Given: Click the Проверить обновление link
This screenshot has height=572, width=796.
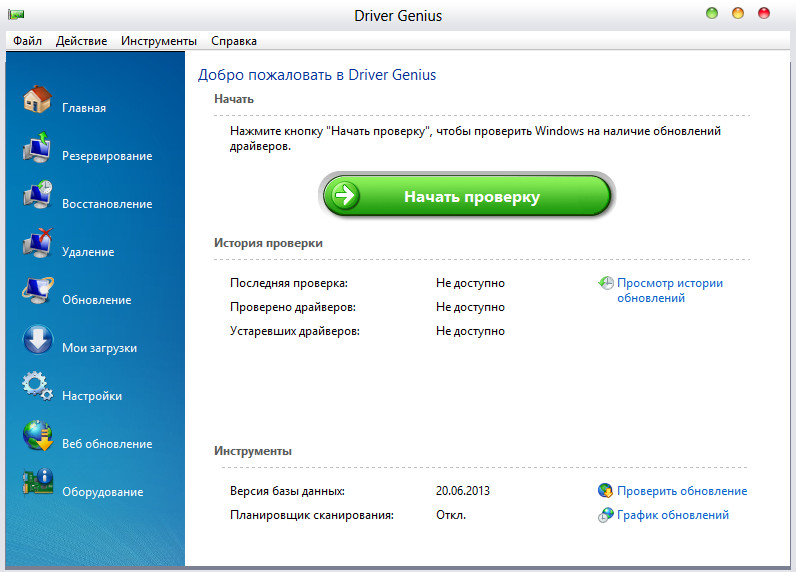Looking at the screenshot, I should click(x=682, y=491).
